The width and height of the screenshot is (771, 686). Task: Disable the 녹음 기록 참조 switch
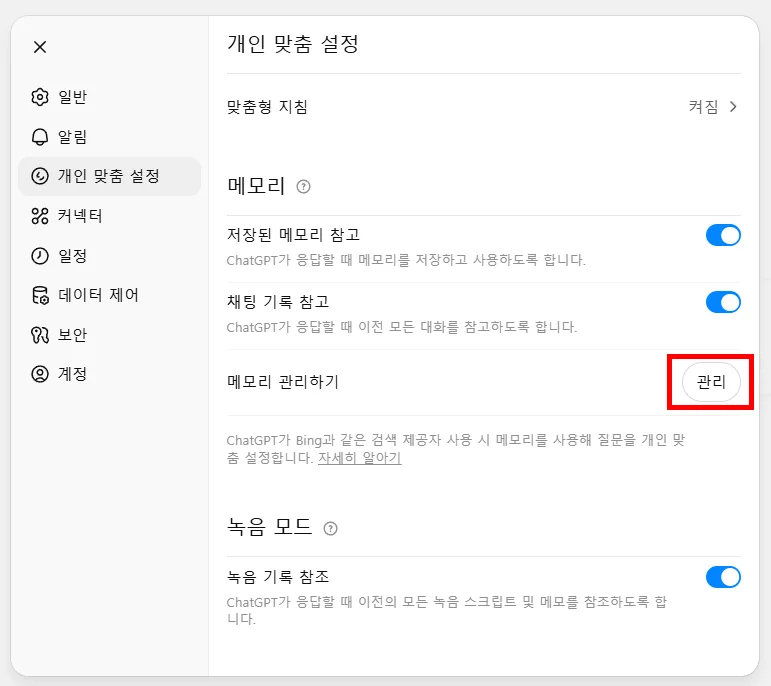(x=723, y=577)
